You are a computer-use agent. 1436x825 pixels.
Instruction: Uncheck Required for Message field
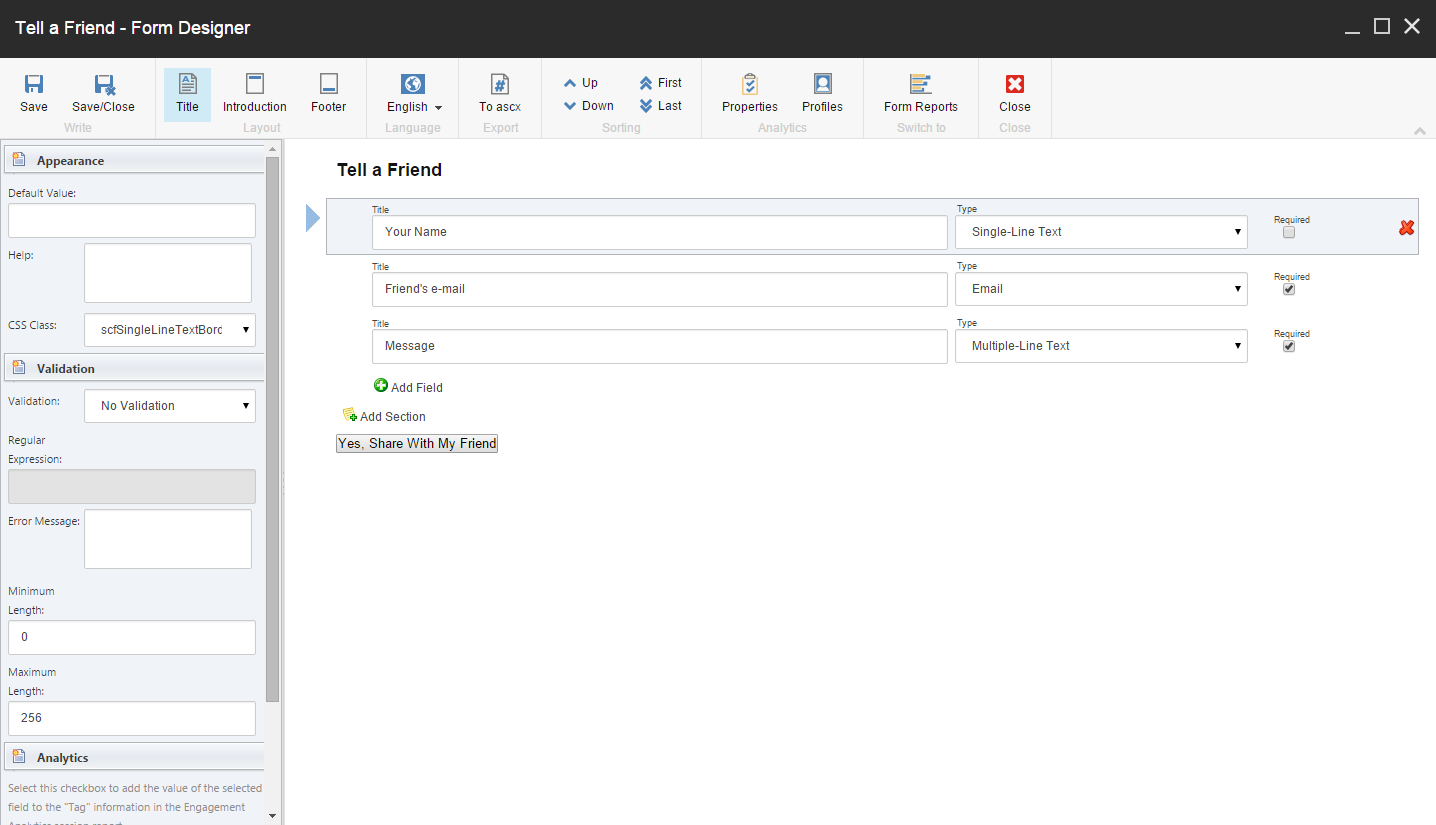(x=1289, y=346)
